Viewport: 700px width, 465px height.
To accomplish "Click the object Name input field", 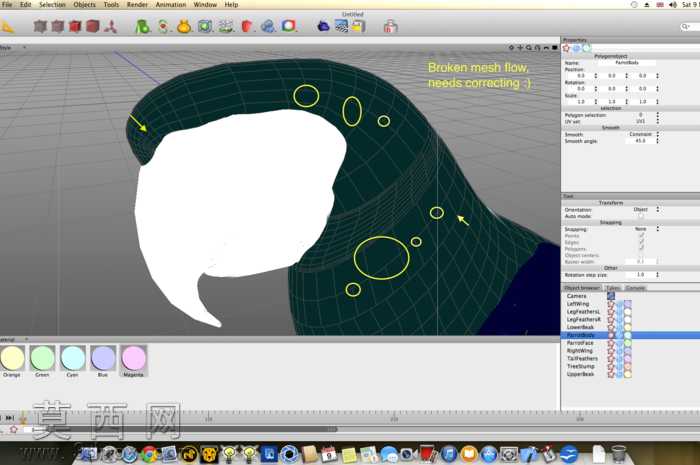I will [x=627, y=63].
